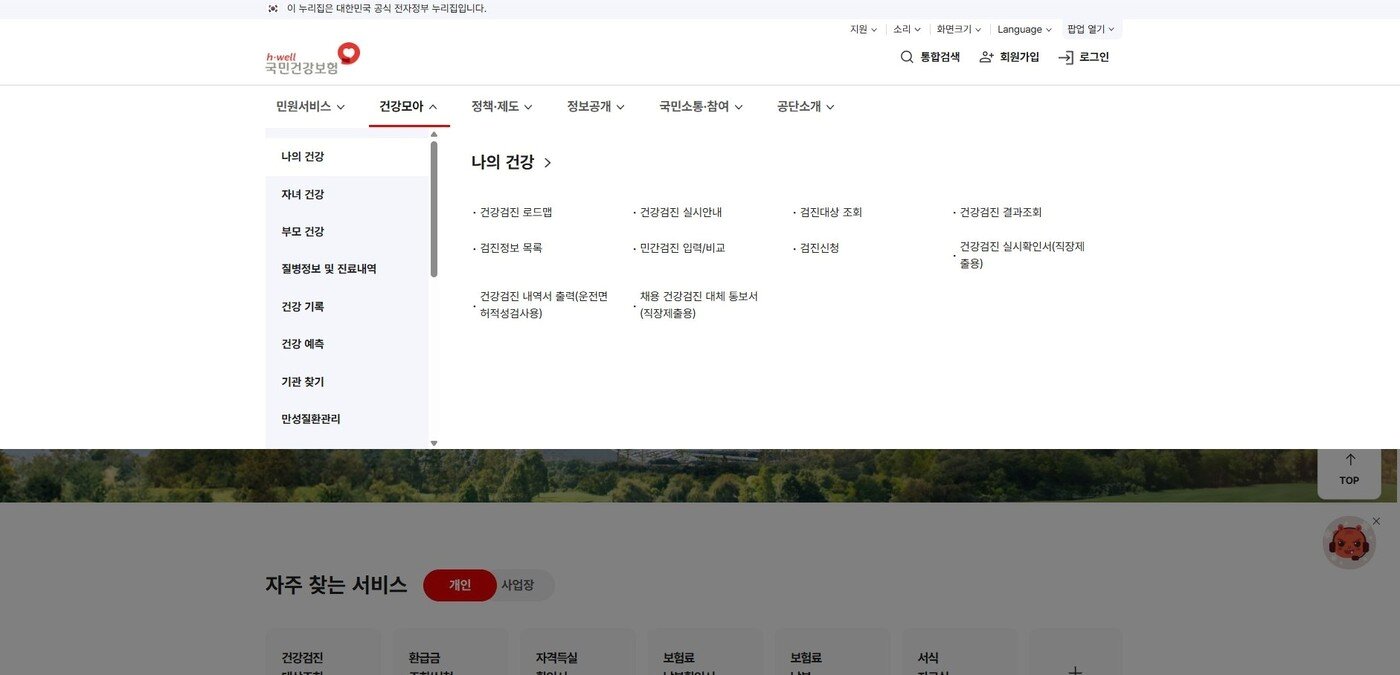
Task: Open 검진신청 link
Action: point(820,247)
